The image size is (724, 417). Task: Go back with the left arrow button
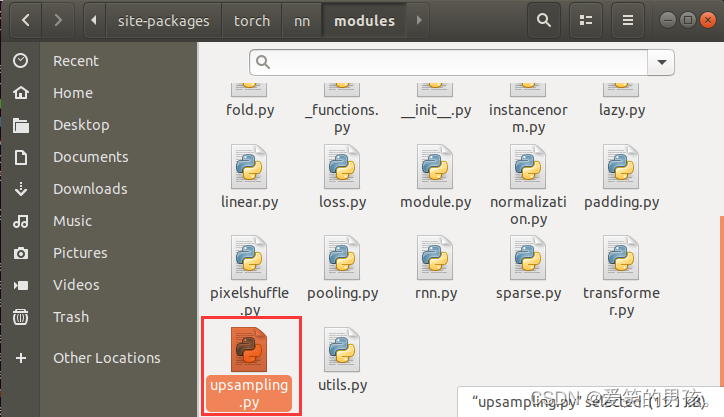(26, 20)
